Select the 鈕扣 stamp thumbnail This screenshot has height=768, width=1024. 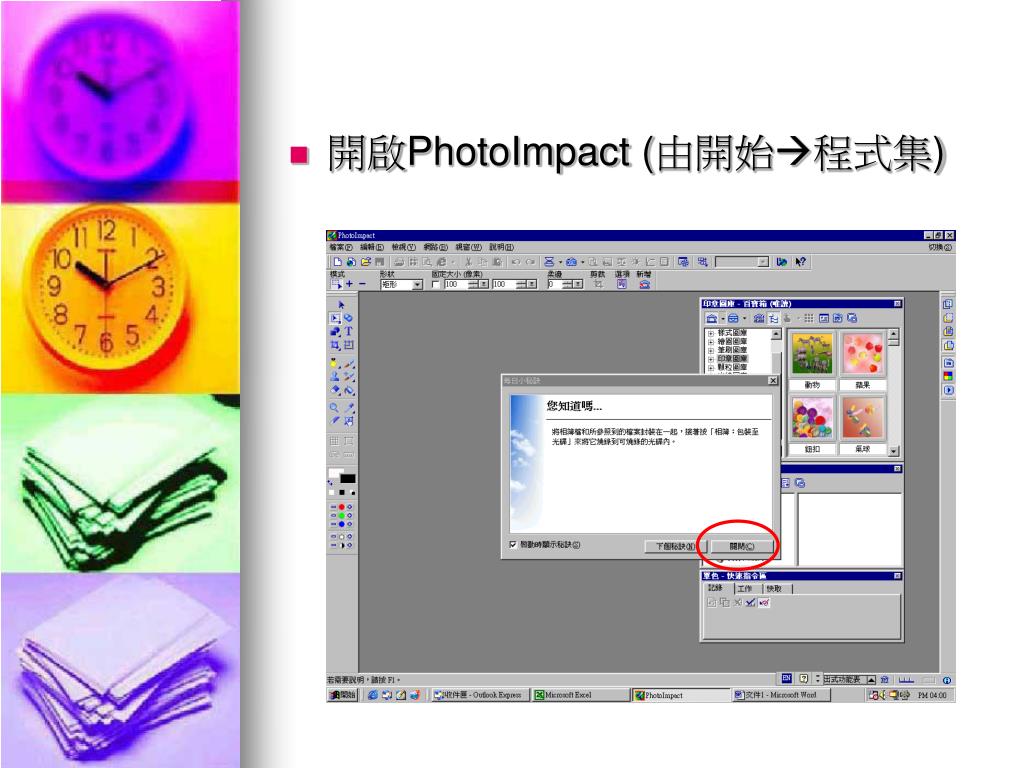[x=812, y=418]
